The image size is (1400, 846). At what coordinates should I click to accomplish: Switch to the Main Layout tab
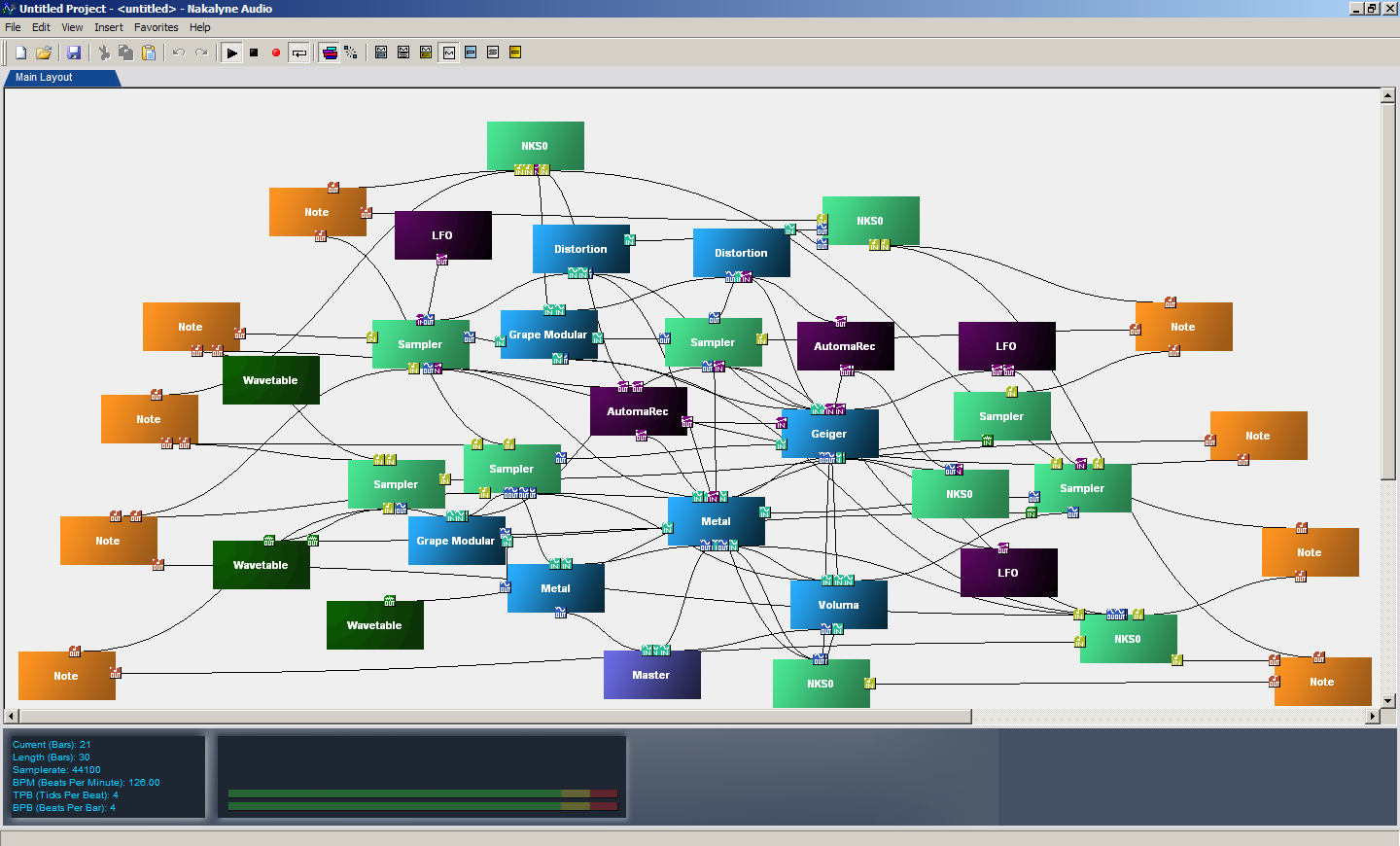(x=60, y=78)
